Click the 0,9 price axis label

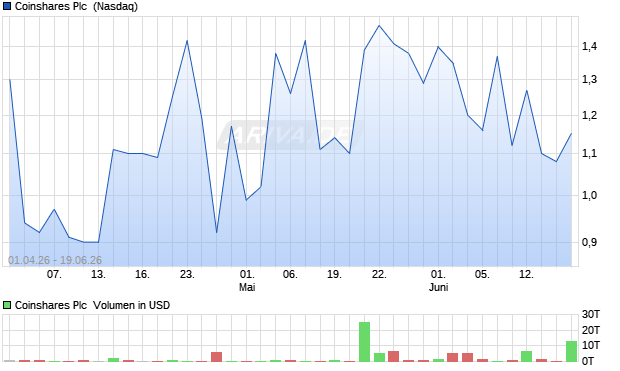coord(589,242)
